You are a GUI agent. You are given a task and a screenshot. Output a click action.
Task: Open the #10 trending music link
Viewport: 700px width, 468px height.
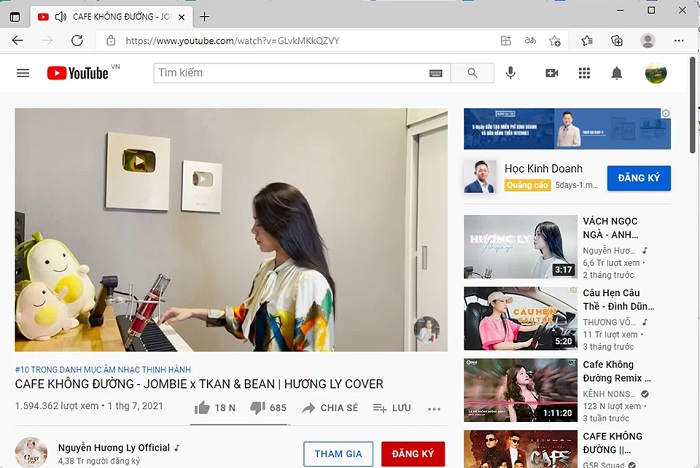click(x=103, y=370)
